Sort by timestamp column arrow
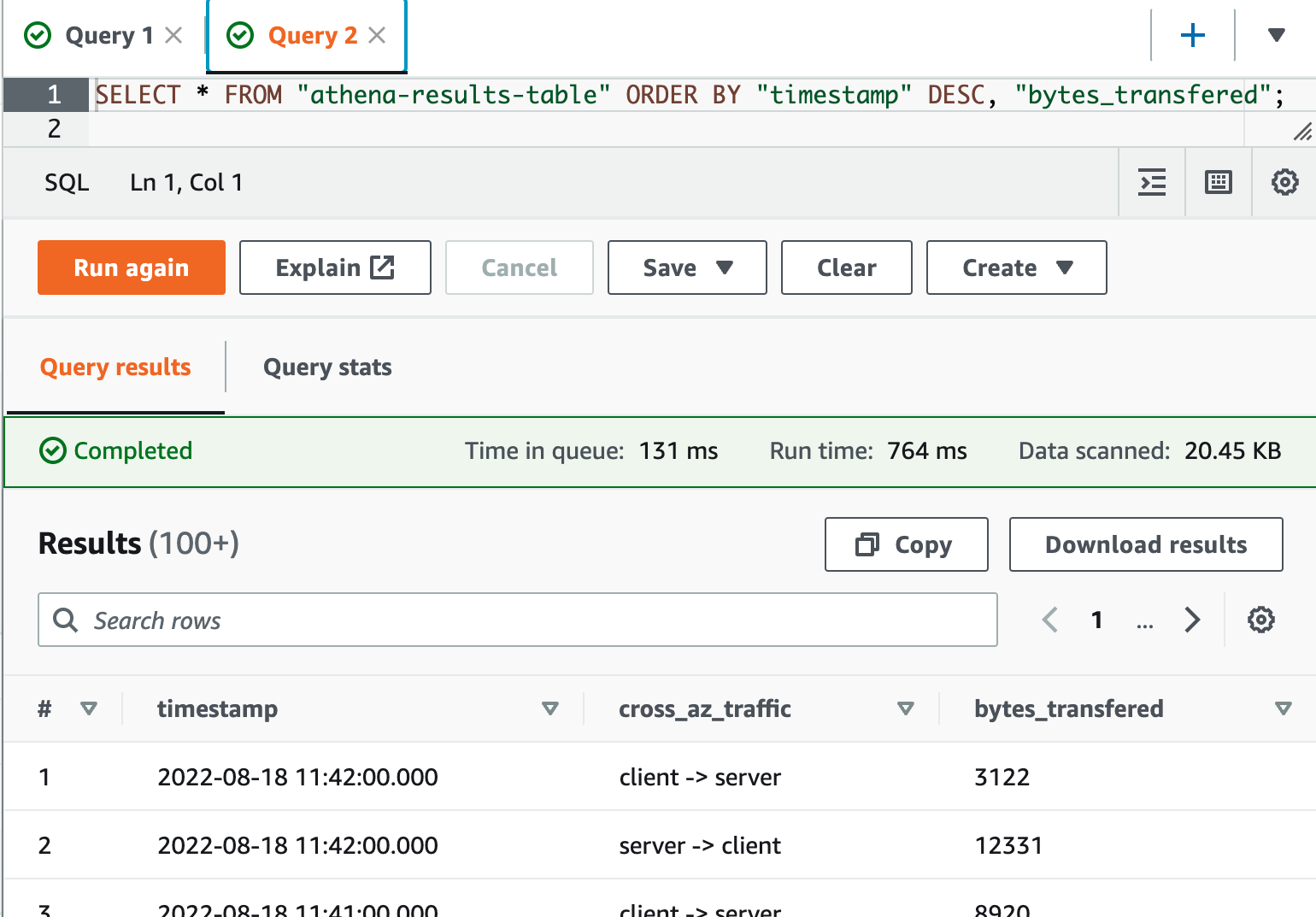 click(550, 708)
